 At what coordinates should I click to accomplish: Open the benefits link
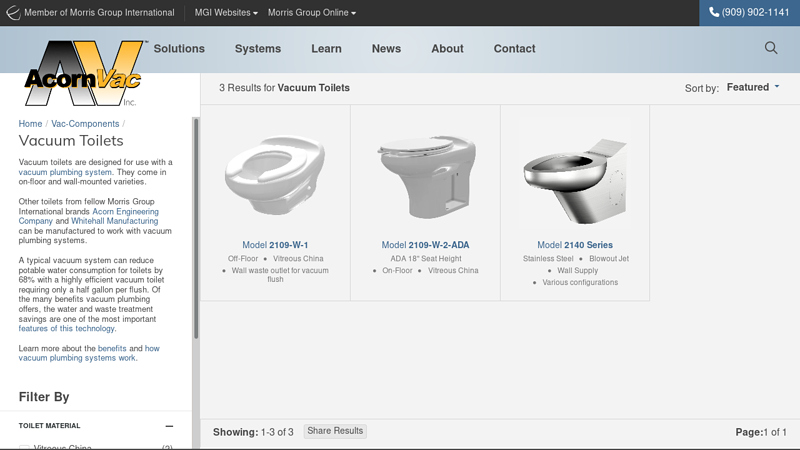(112, 348)
